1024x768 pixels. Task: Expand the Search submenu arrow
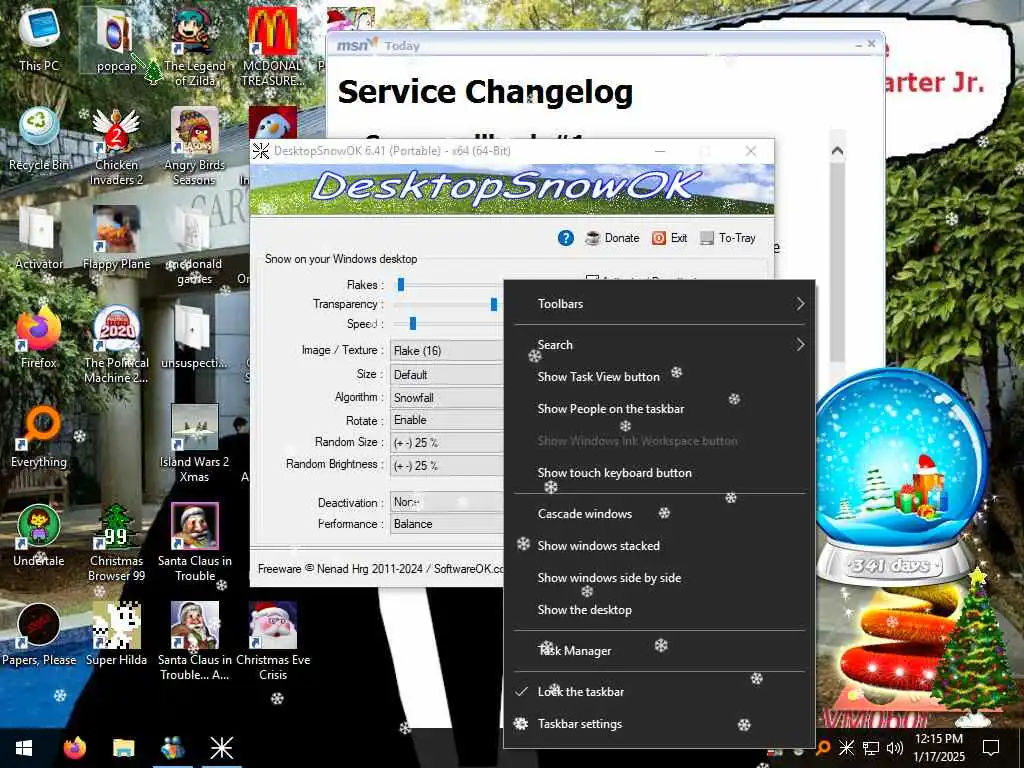click(800, 345)
